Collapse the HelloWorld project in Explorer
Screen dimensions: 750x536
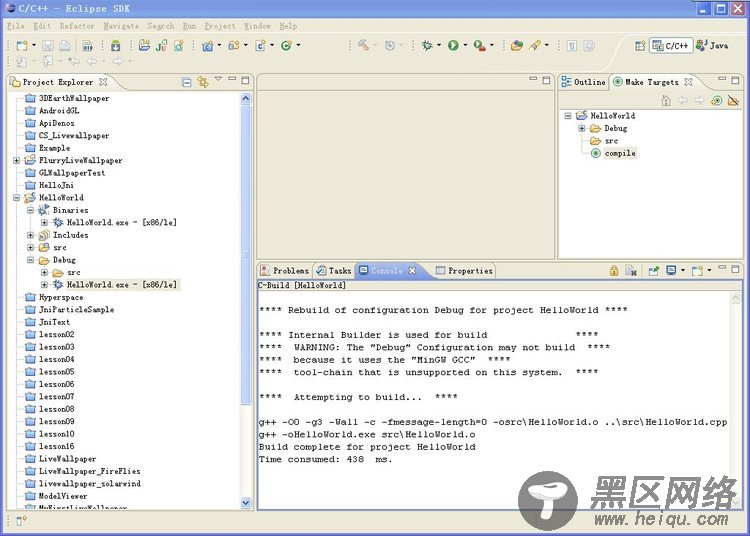17,197
